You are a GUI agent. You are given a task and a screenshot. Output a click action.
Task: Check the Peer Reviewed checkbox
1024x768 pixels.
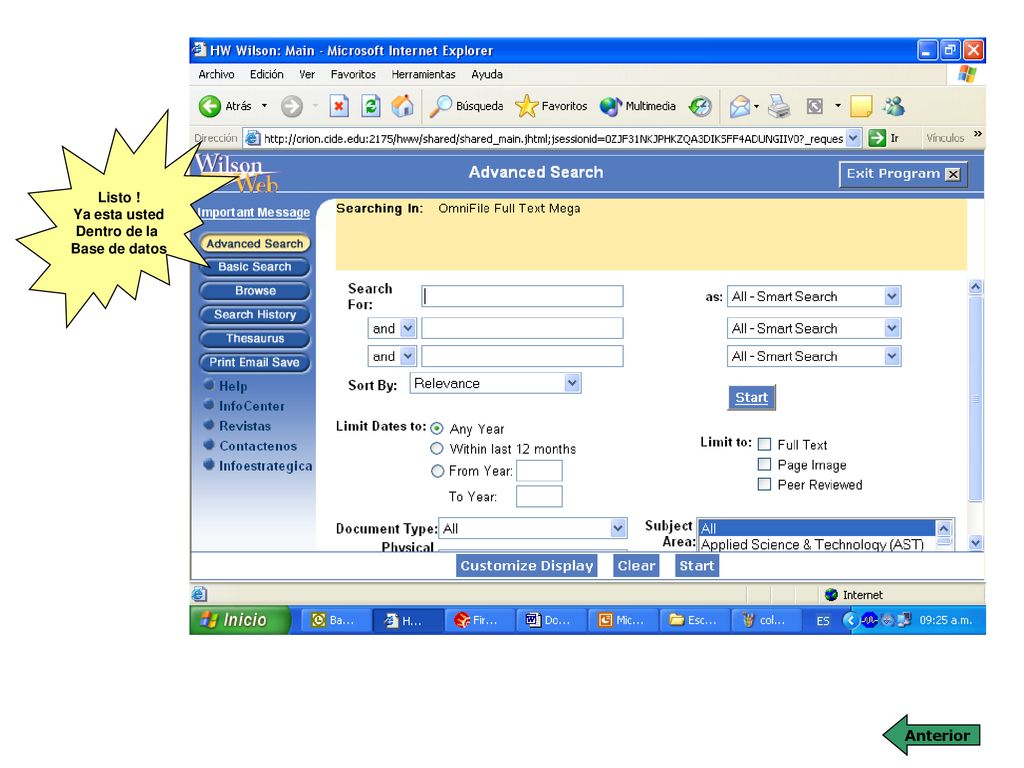coord(764,484)
